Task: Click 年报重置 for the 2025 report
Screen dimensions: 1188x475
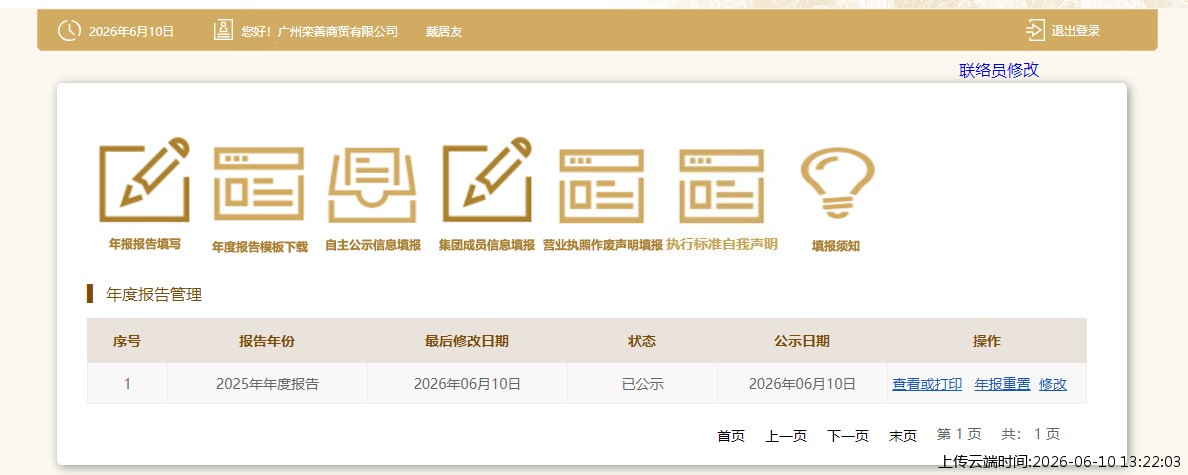Action: 1002,384
